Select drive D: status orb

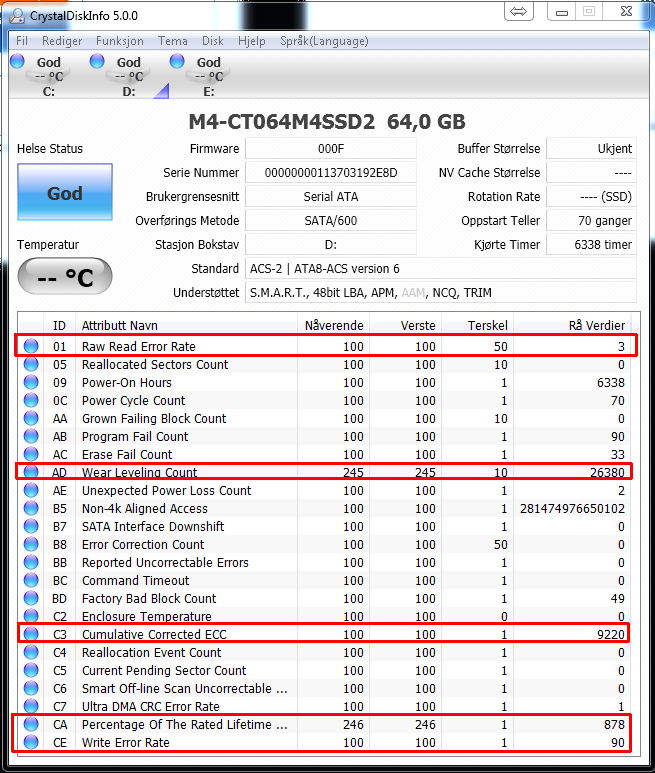click(97, 61)
